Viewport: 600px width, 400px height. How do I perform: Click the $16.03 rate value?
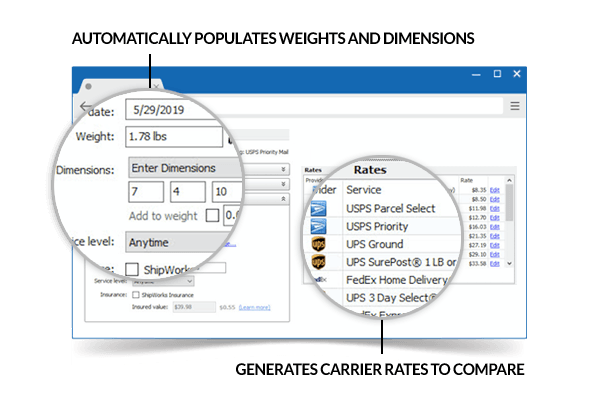point(478,227)
